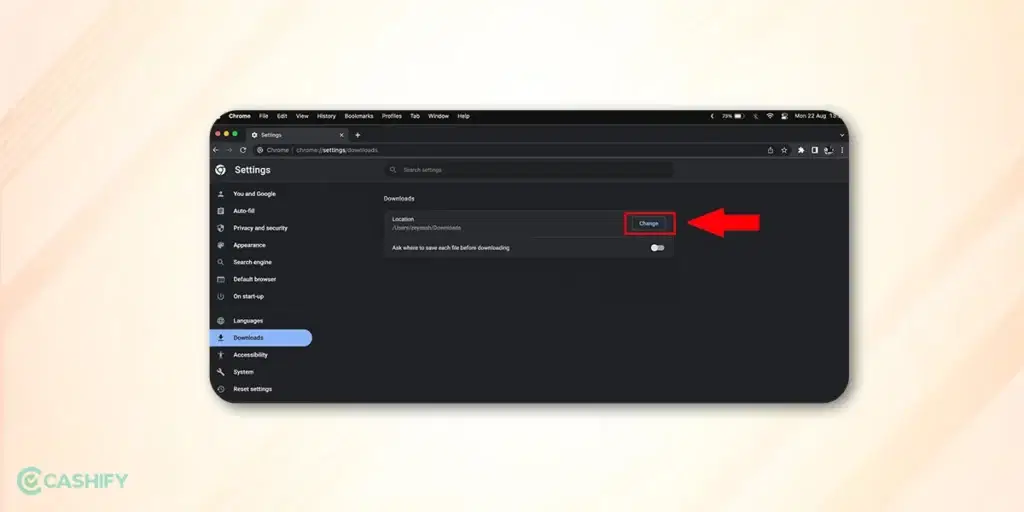Open Appearance settings section
The width and height of the screenshot is (1024, 512).
[249, 245]
